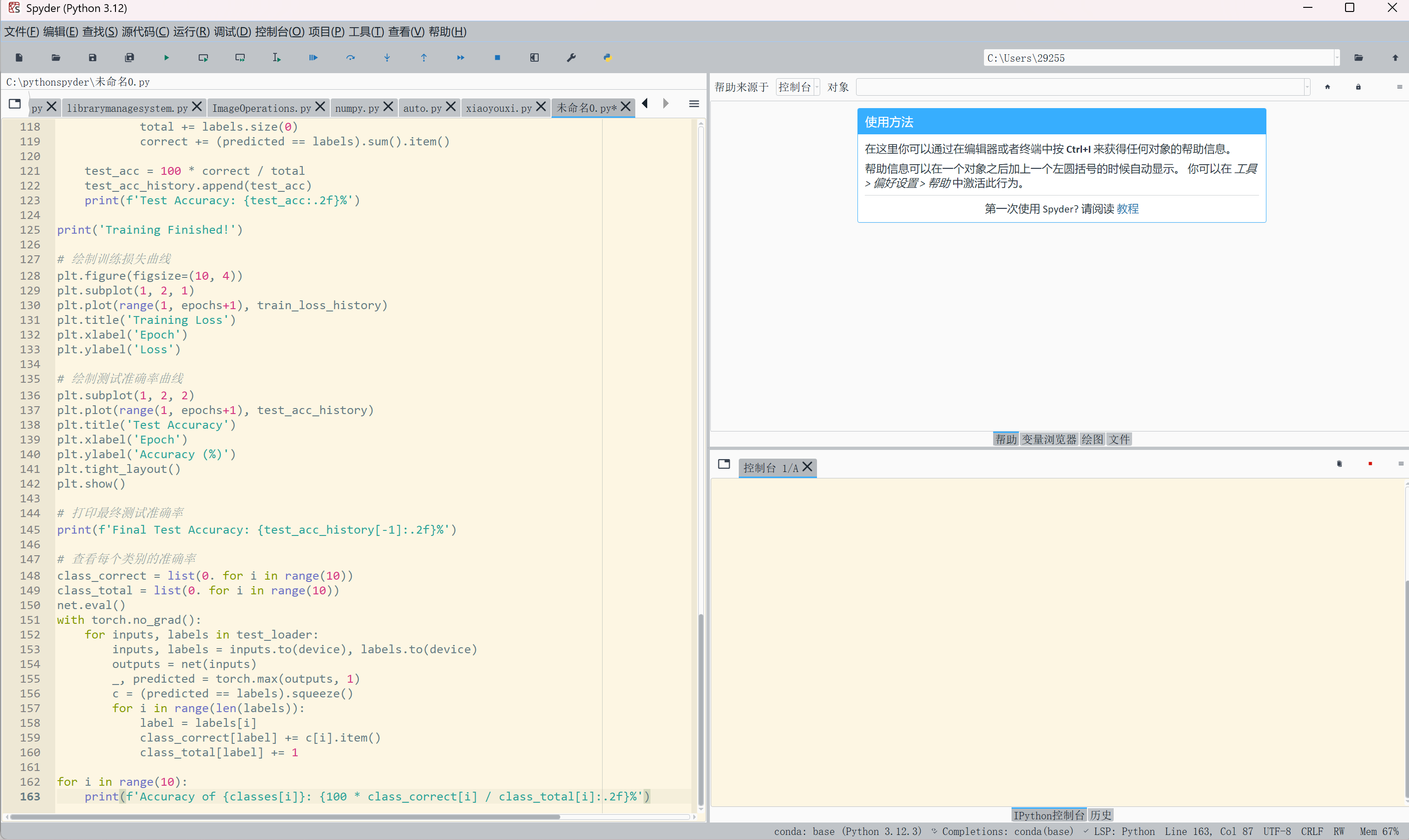Run current cell and advance icon
This screenshot has width=1409, height=840.
240,58
